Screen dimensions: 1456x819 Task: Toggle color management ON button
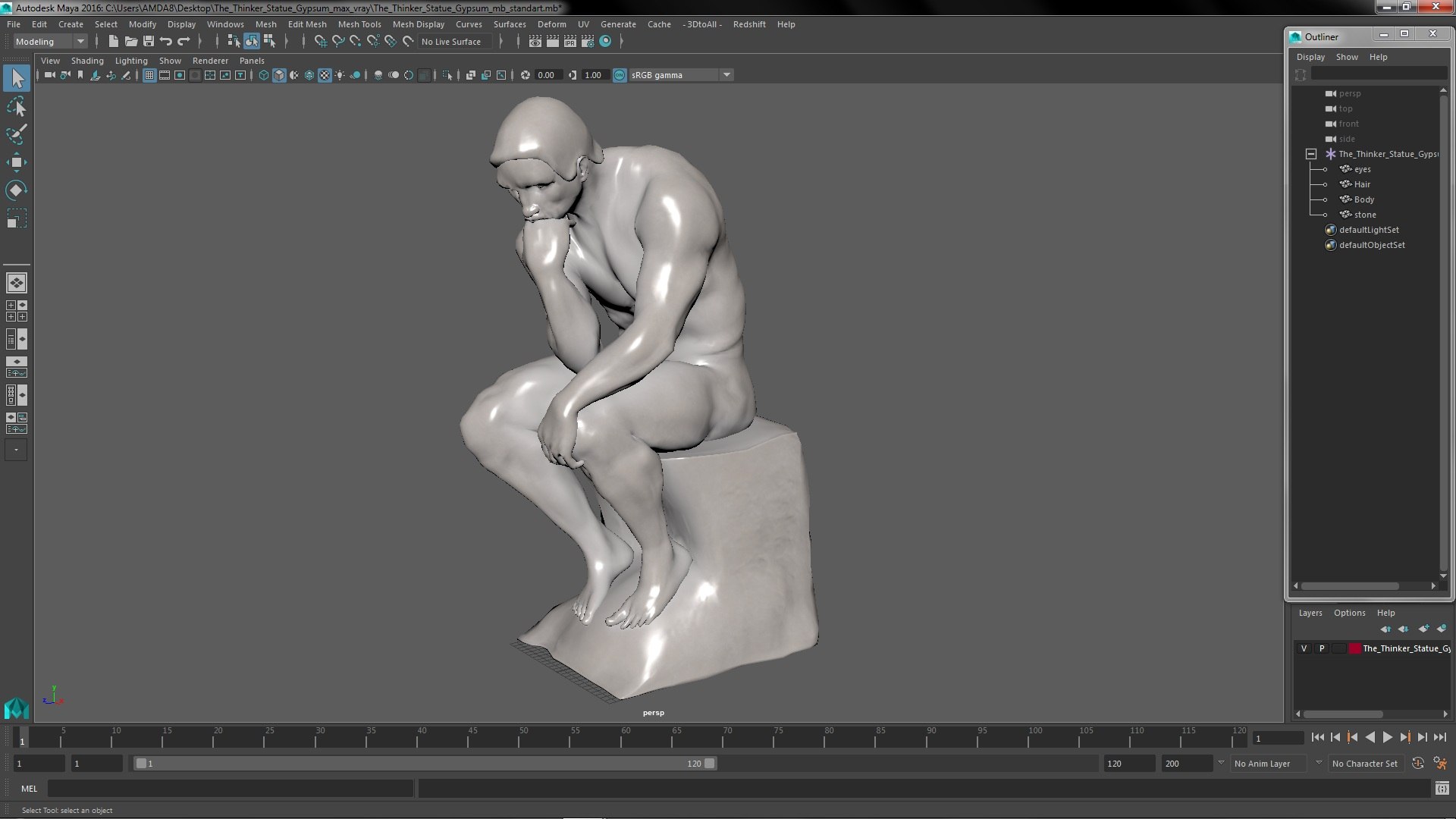coord(620,75)
